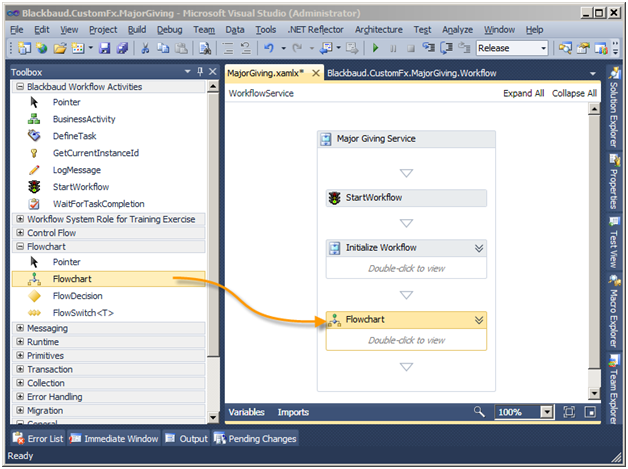Viewport: 628px width, 469px height.
Task: Open the 100% zoom level dropdown
Action: 546,412
